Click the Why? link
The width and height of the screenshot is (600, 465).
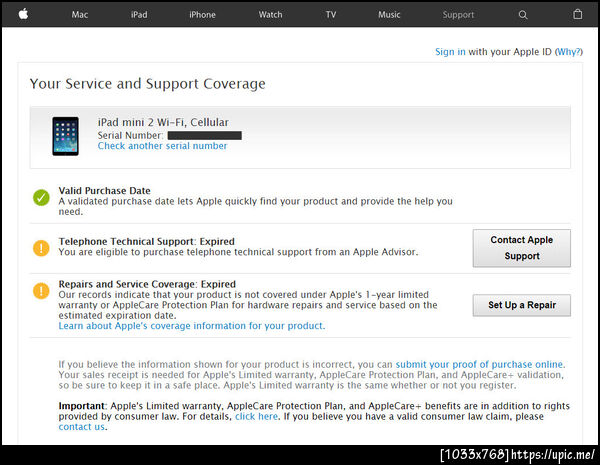(x=569, y=52)
